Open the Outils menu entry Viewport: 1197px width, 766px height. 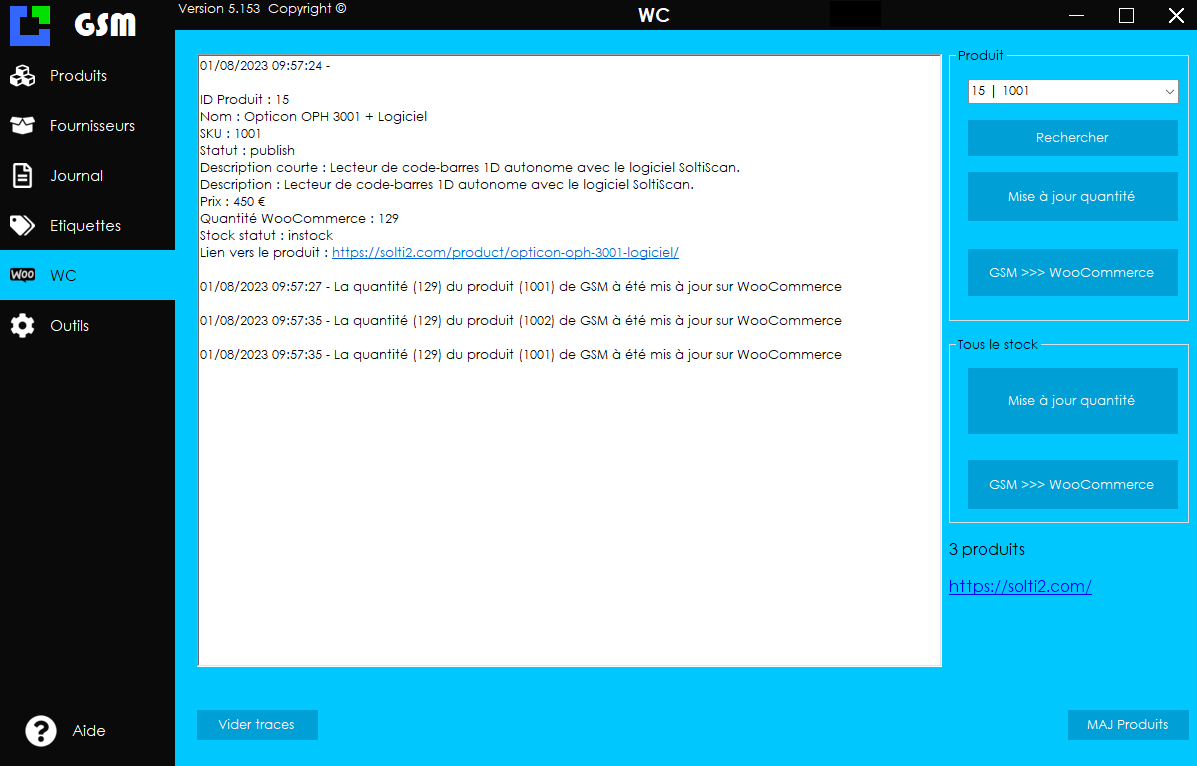(x=87, y=325)
